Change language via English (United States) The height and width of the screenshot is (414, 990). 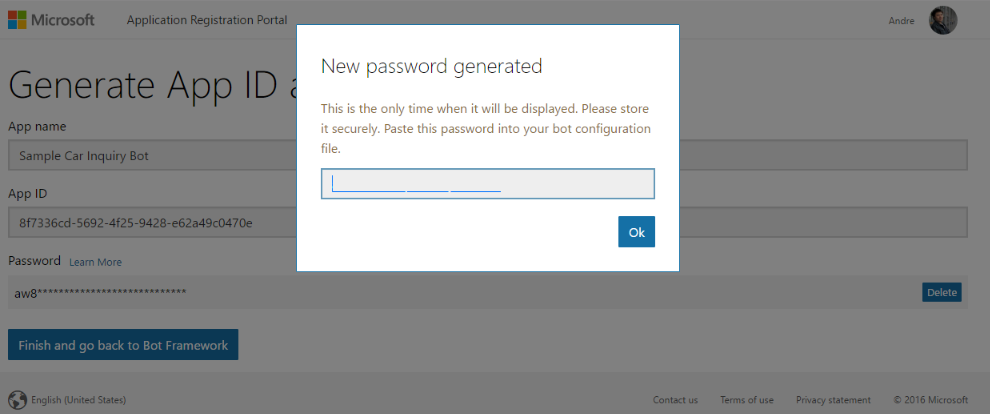79,400
